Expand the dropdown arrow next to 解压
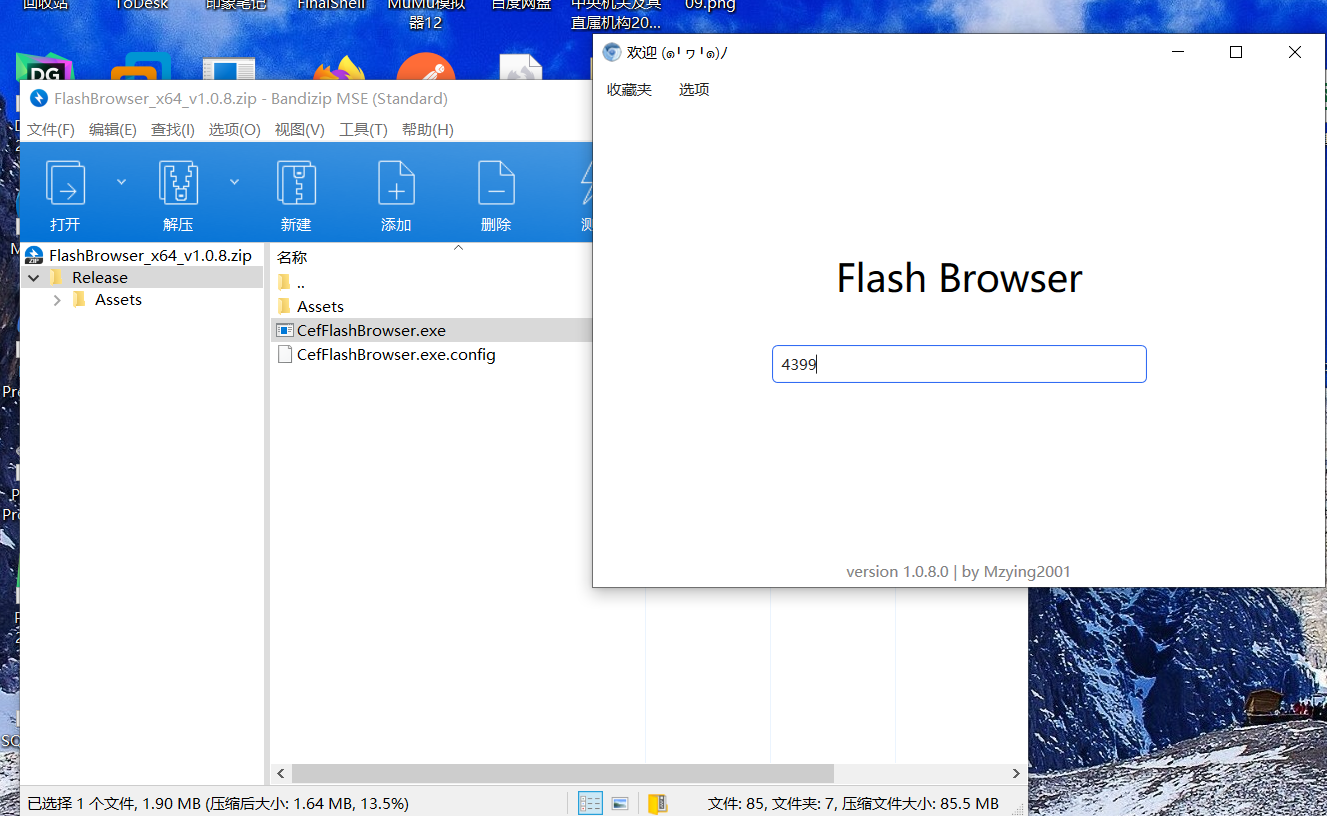The height and width of the screenshot is (816, 1327). (x=234, y=181)
